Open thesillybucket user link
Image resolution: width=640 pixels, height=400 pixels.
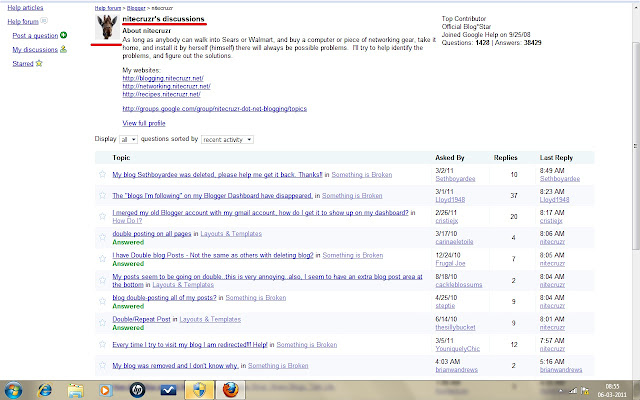[456, 327]
